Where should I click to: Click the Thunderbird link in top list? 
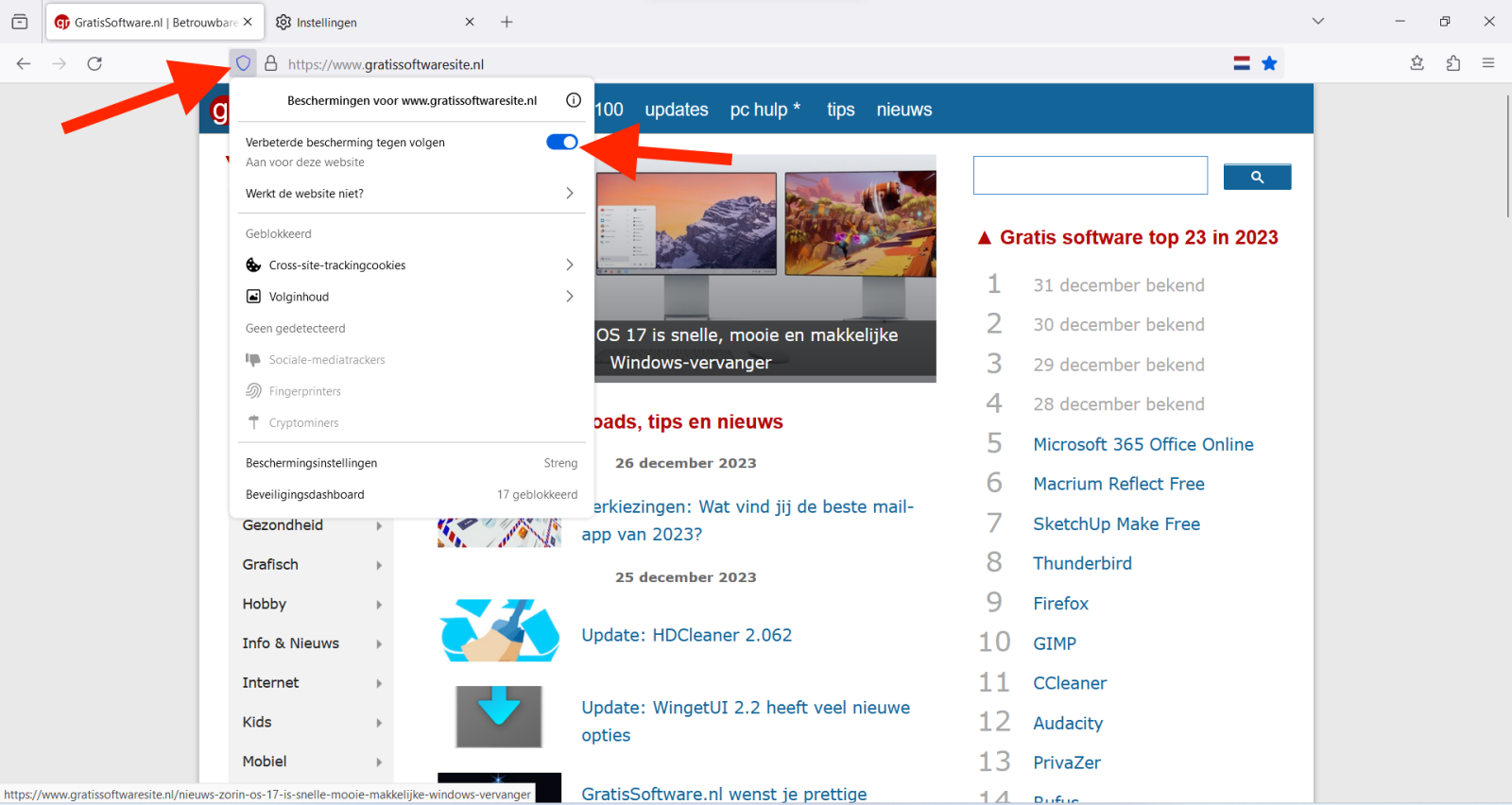(x=1082, y=563)
